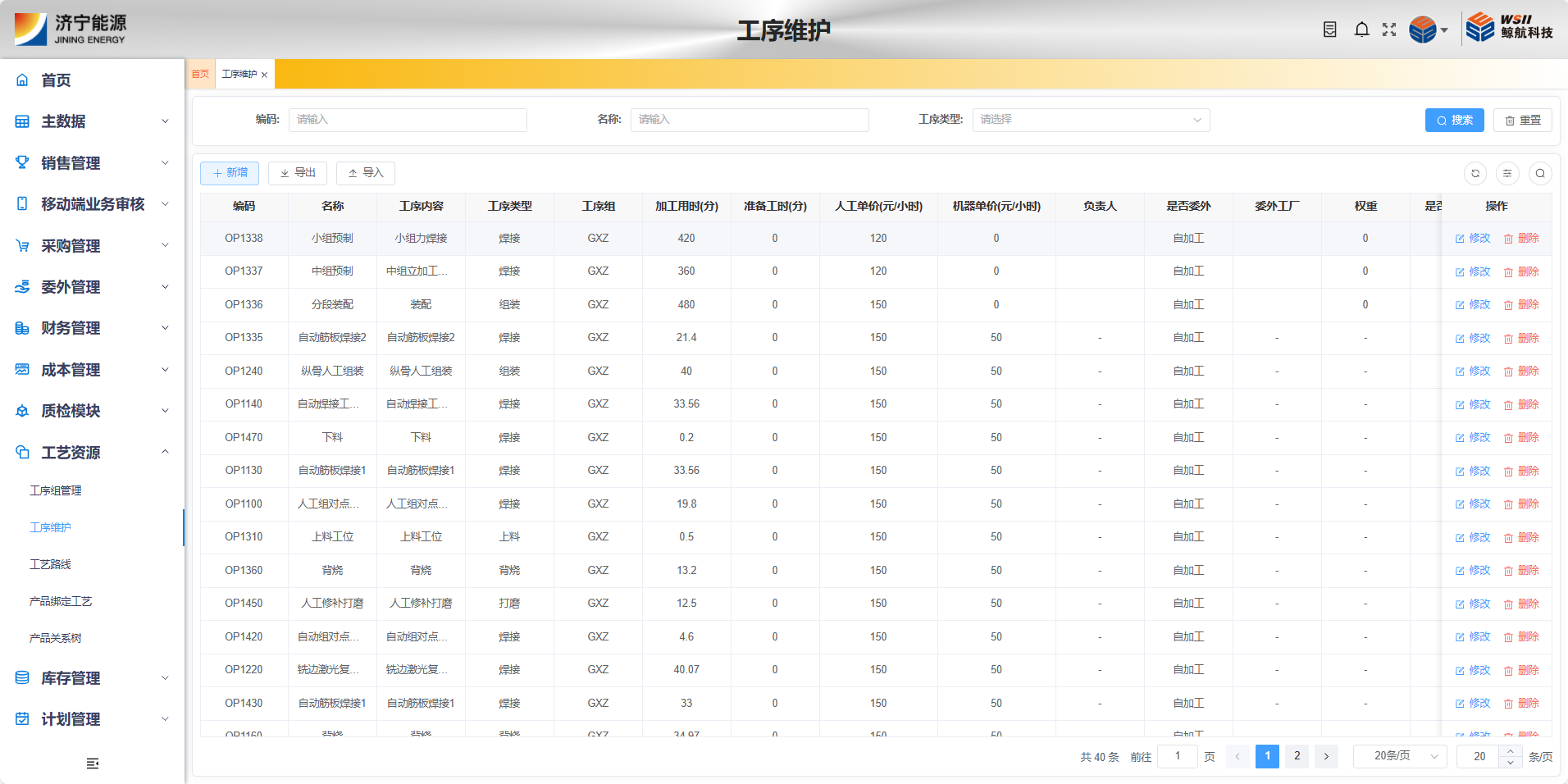Image resolution: width=1568 pixels, height=784 pixels.
Task: Close the 工序维护 tab
Action: tap(264, 75)
